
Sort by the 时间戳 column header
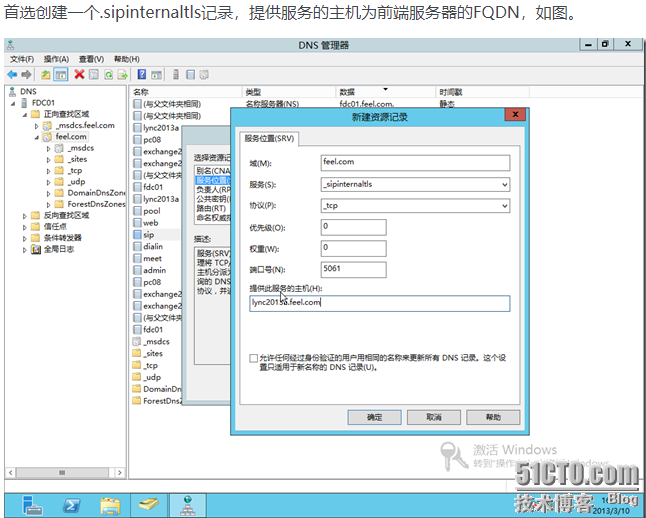coord(482,92)
